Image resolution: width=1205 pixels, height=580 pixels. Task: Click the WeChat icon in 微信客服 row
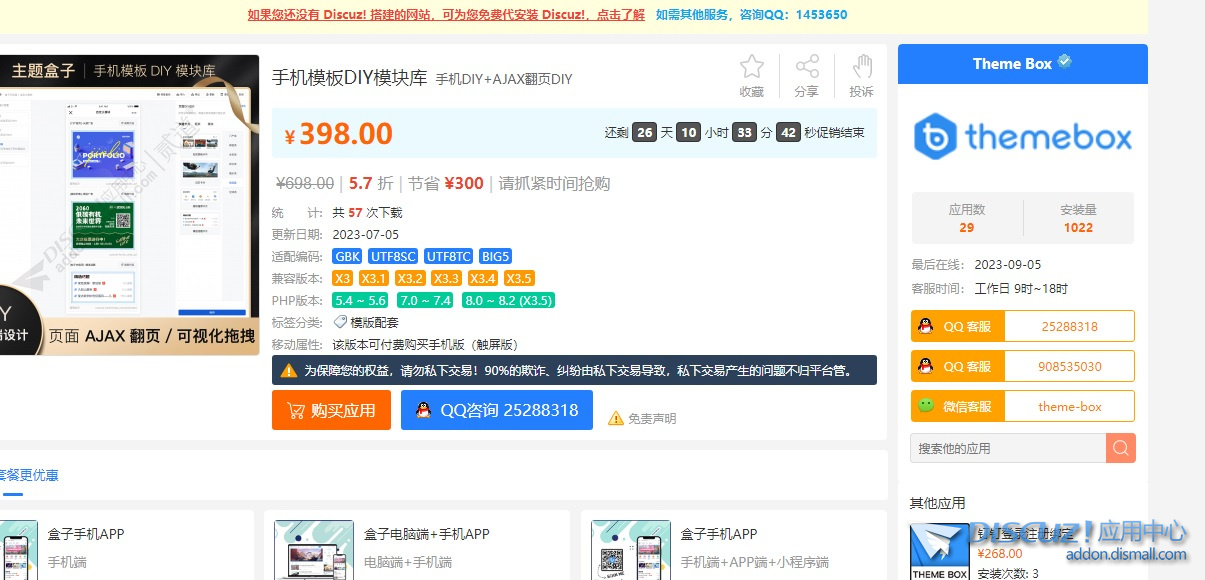point(926,406)
